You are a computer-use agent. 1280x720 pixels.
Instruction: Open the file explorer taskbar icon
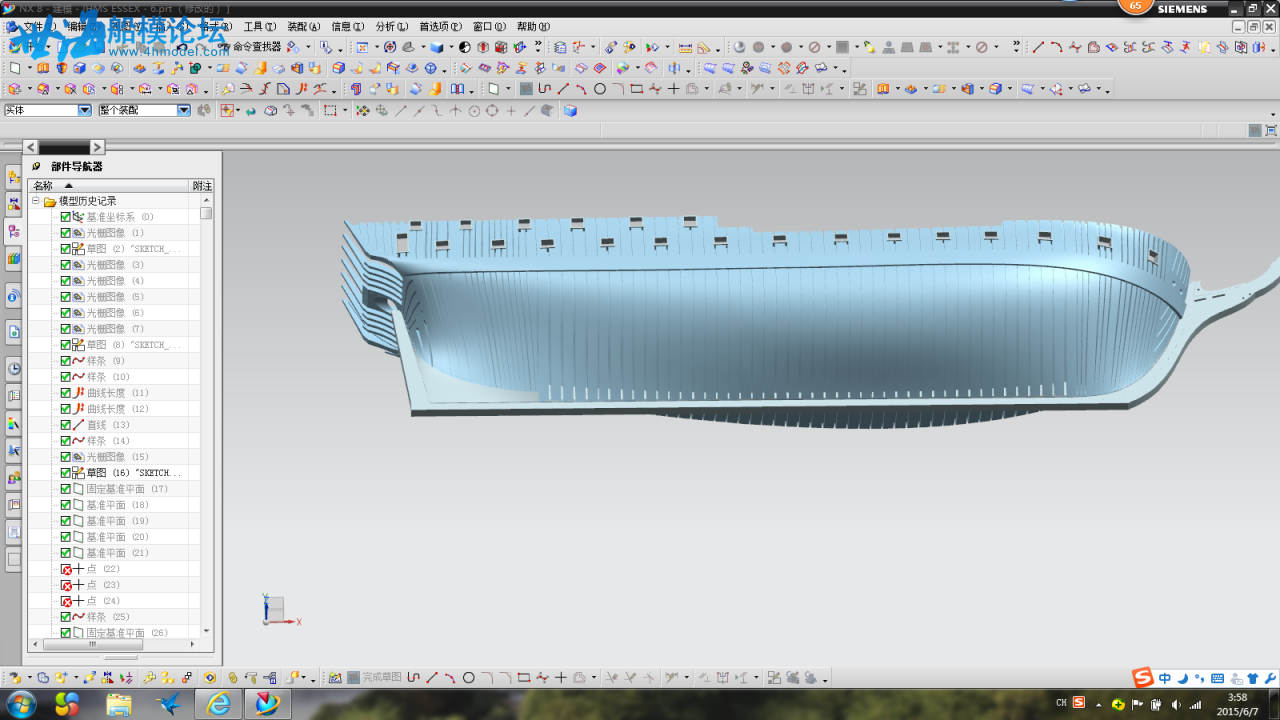pos(119,704)
